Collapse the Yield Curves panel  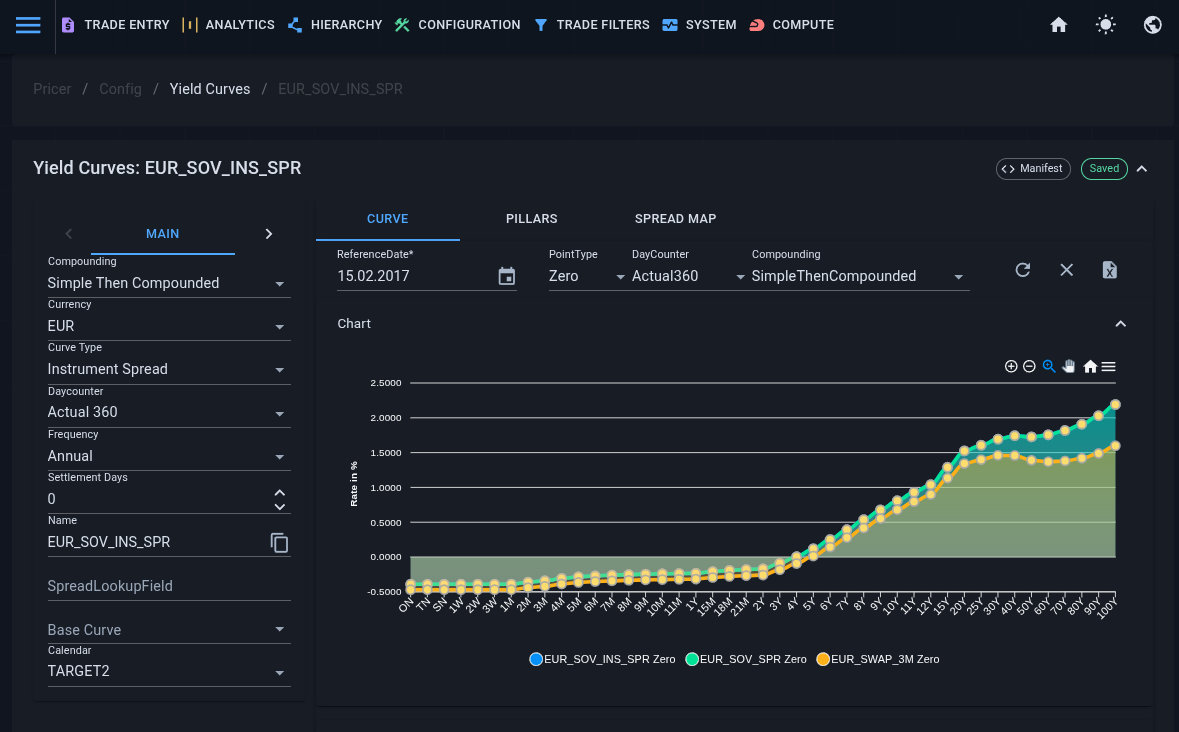pos(1142,168)
